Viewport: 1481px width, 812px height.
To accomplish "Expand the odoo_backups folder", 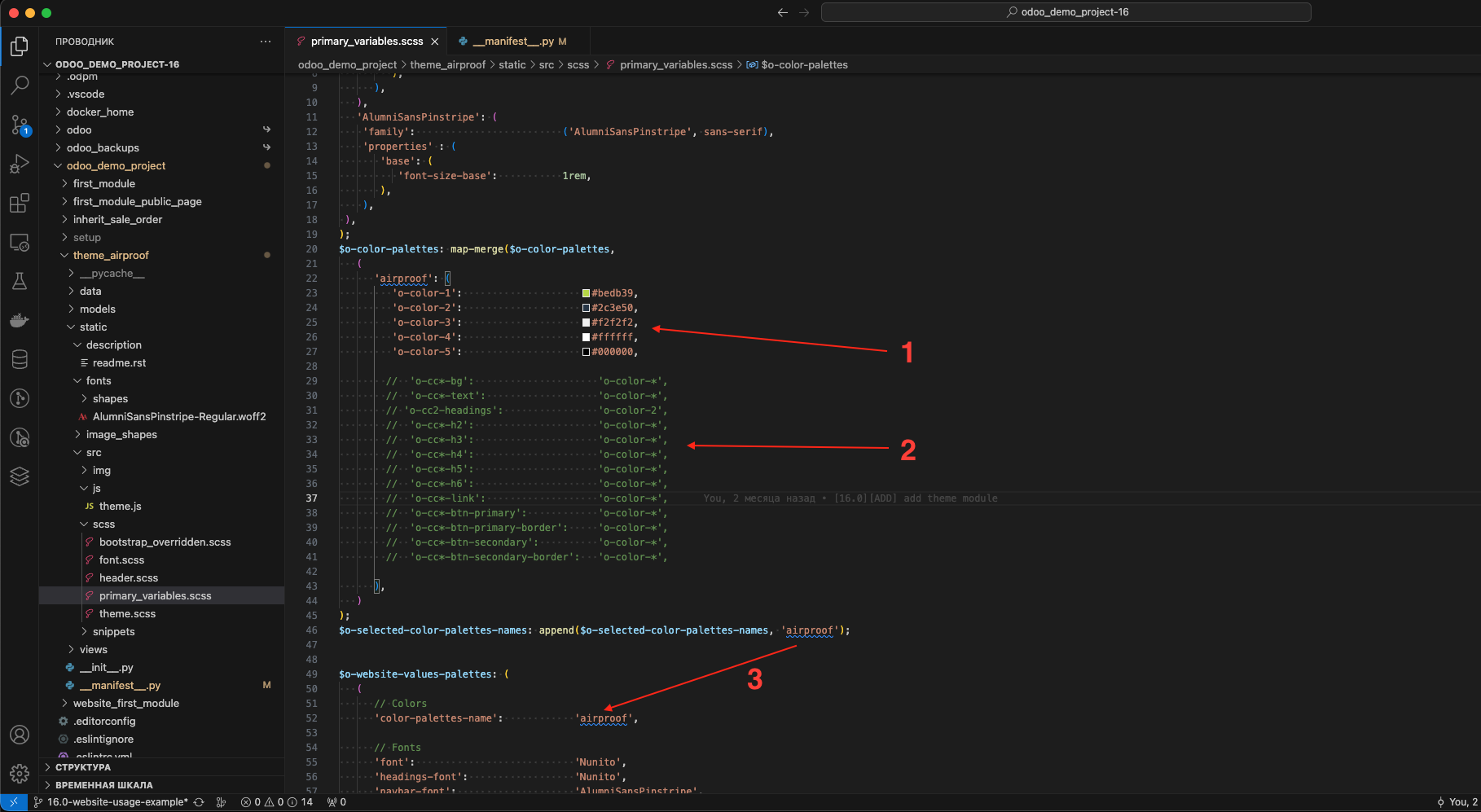I will [103, 148].
